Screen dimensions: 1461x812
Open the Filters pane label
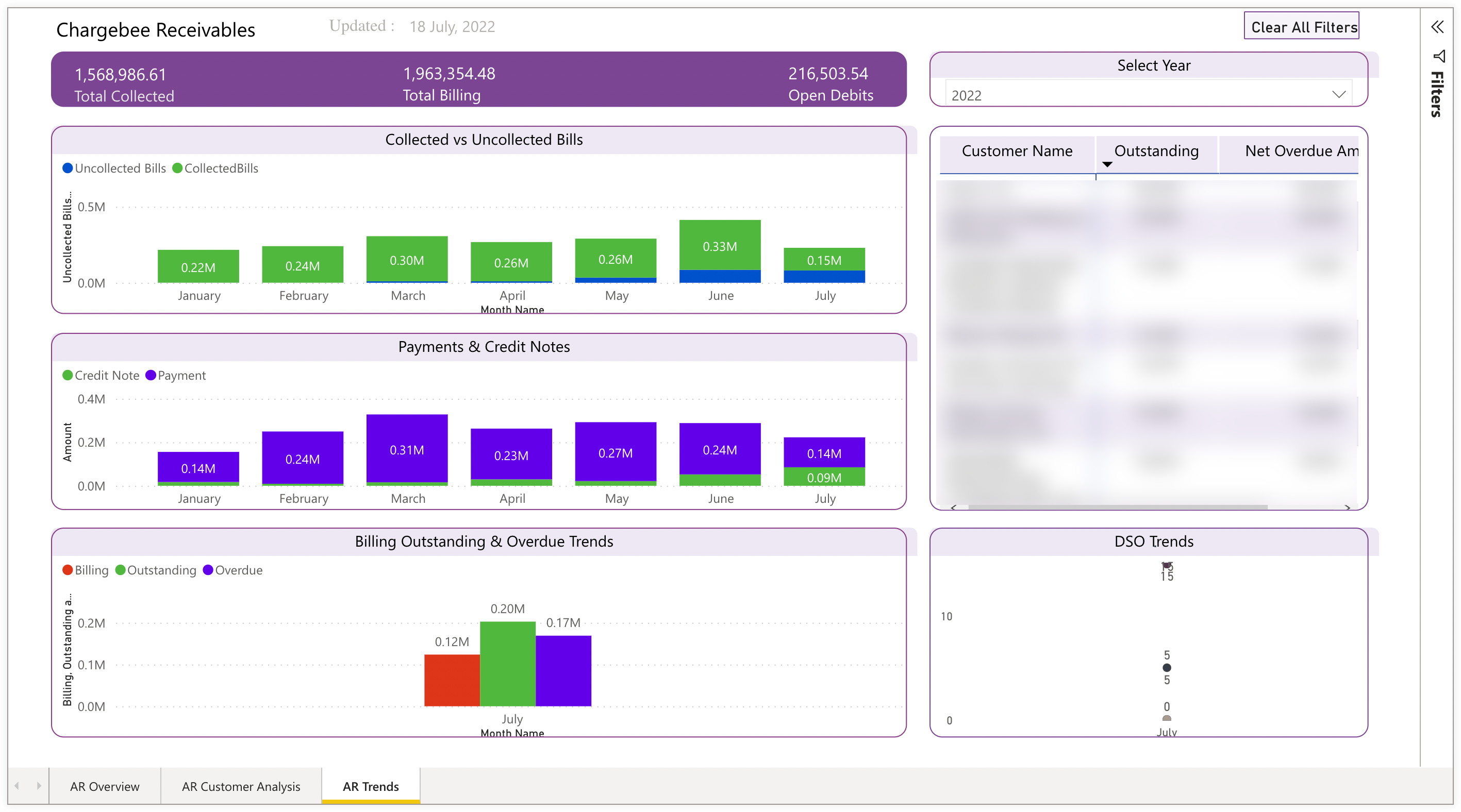pyautogui.click(x=1437, y=95)
